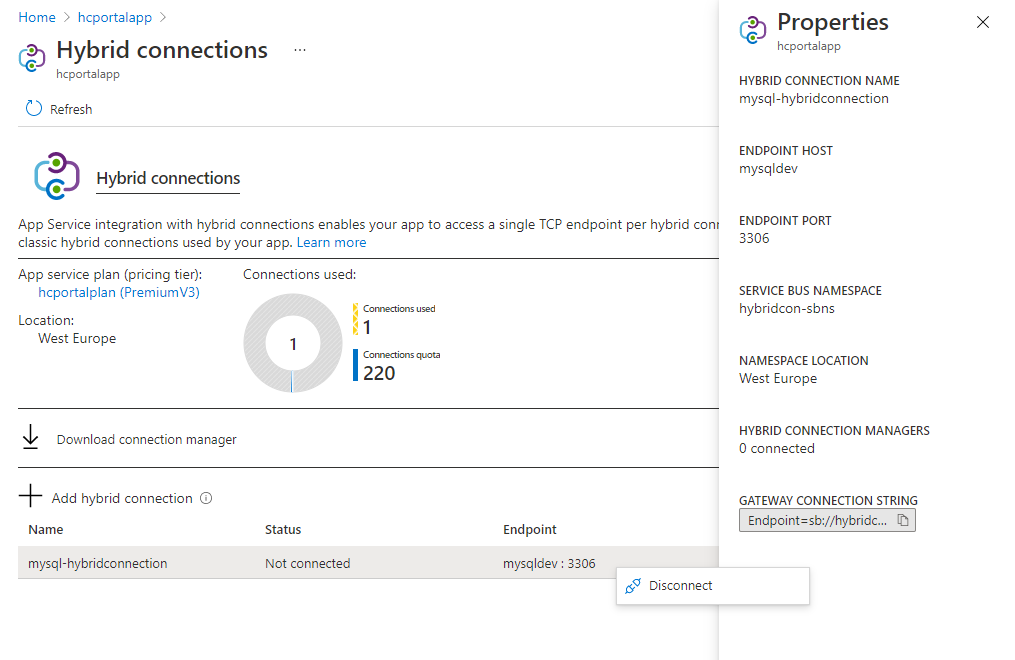1015x660 pixels.
Task: Close the Properties panel
Action: tap(983, 22)
